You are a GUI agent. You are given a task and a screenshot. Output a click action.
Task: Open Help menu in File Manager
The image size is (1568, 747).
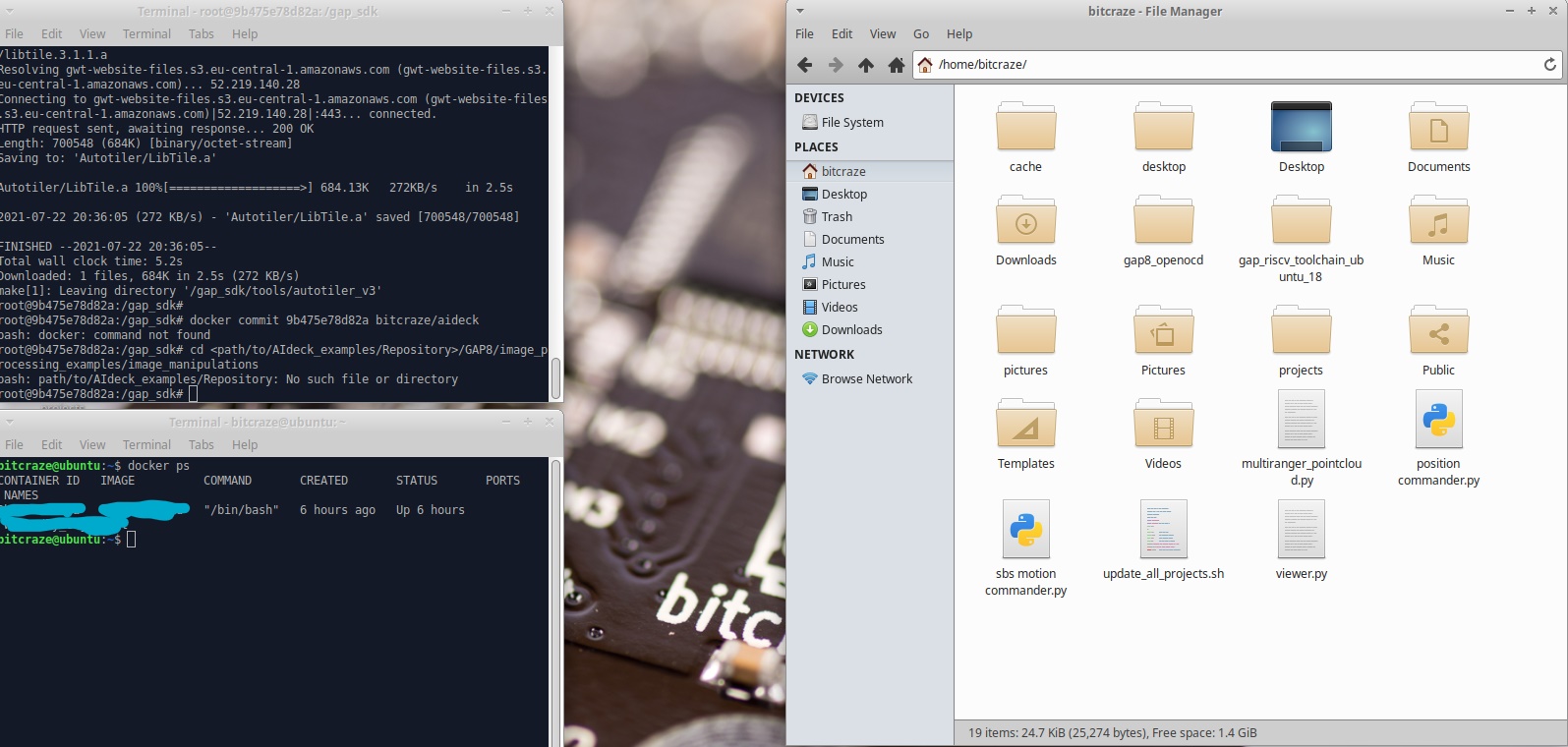pos(959,33)
